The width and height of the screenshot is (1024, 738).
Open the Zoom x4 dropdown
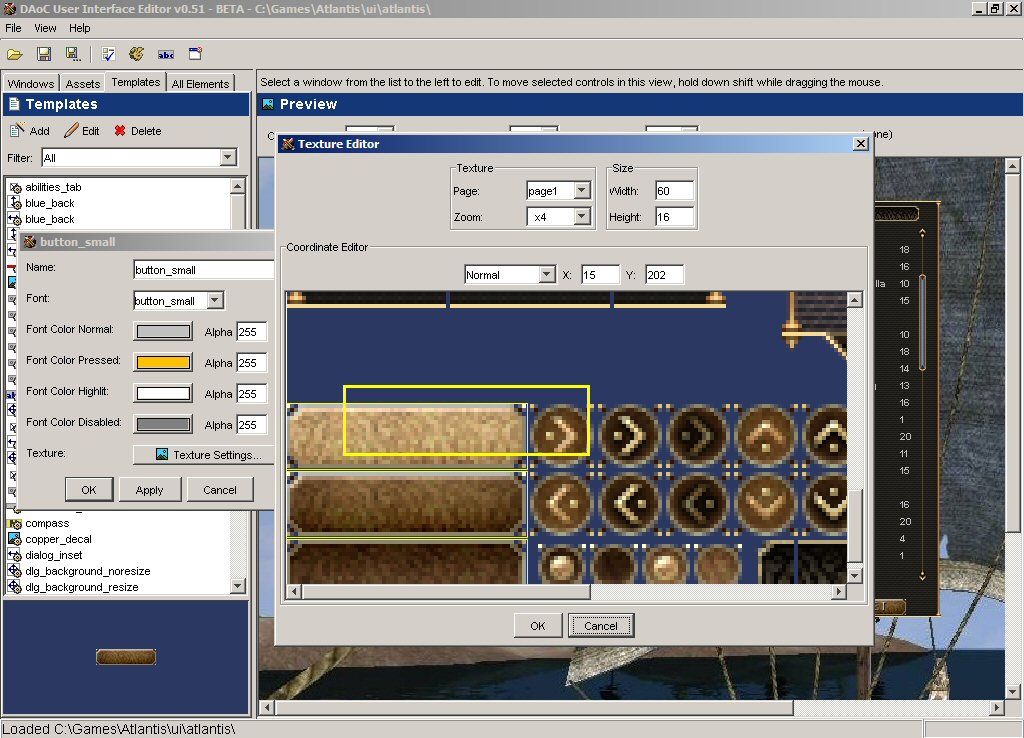click(x=582, y=217)
